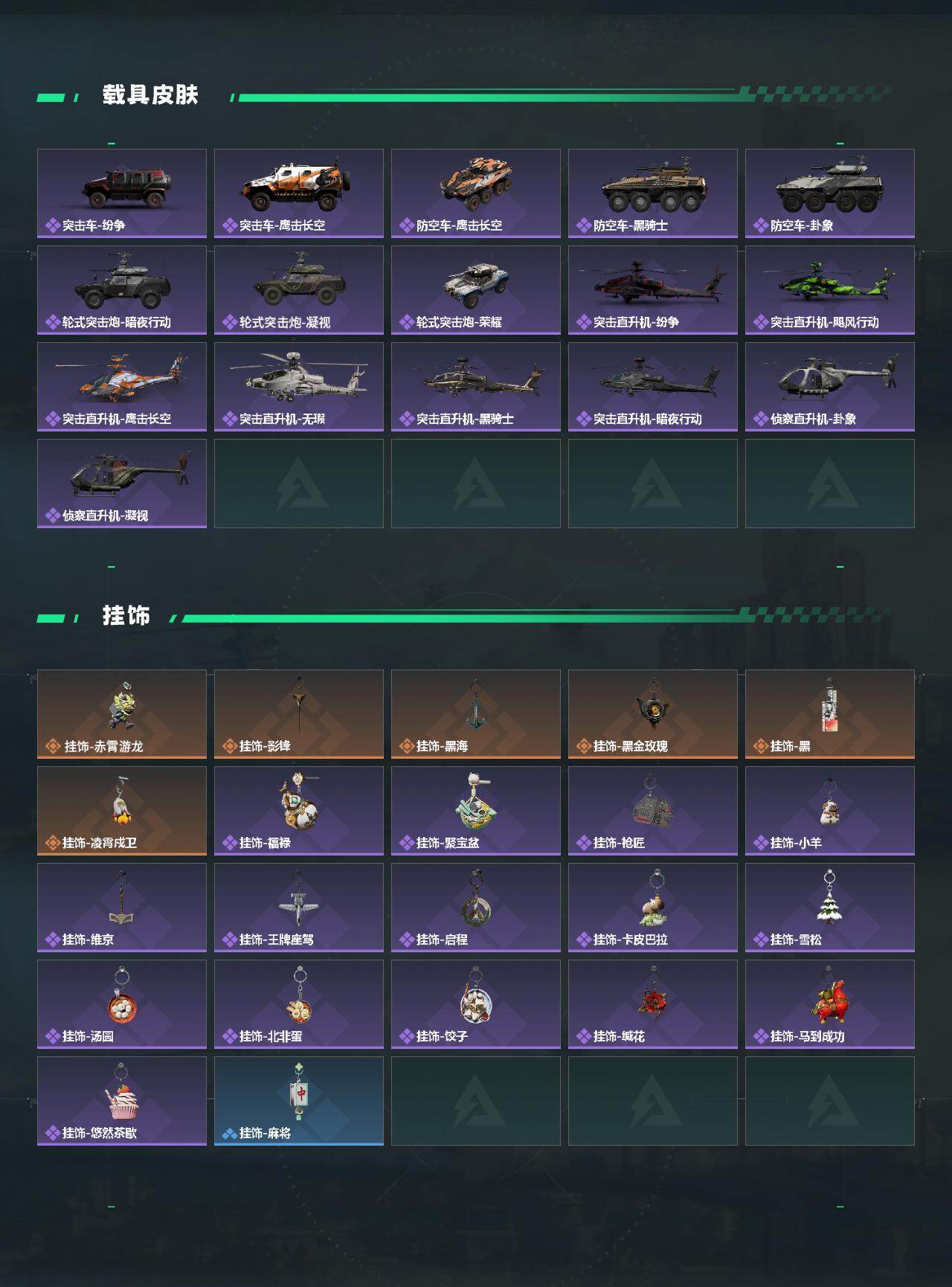Screen dimensions: 952x1287
Task: Select the 挂饰-马到成功 horse charm
Action: 830,1004
